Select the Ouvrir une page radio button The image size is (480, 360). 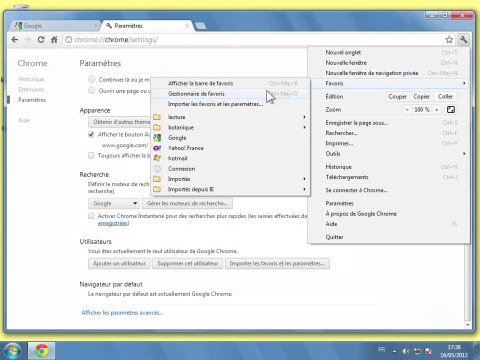[91, 90]
